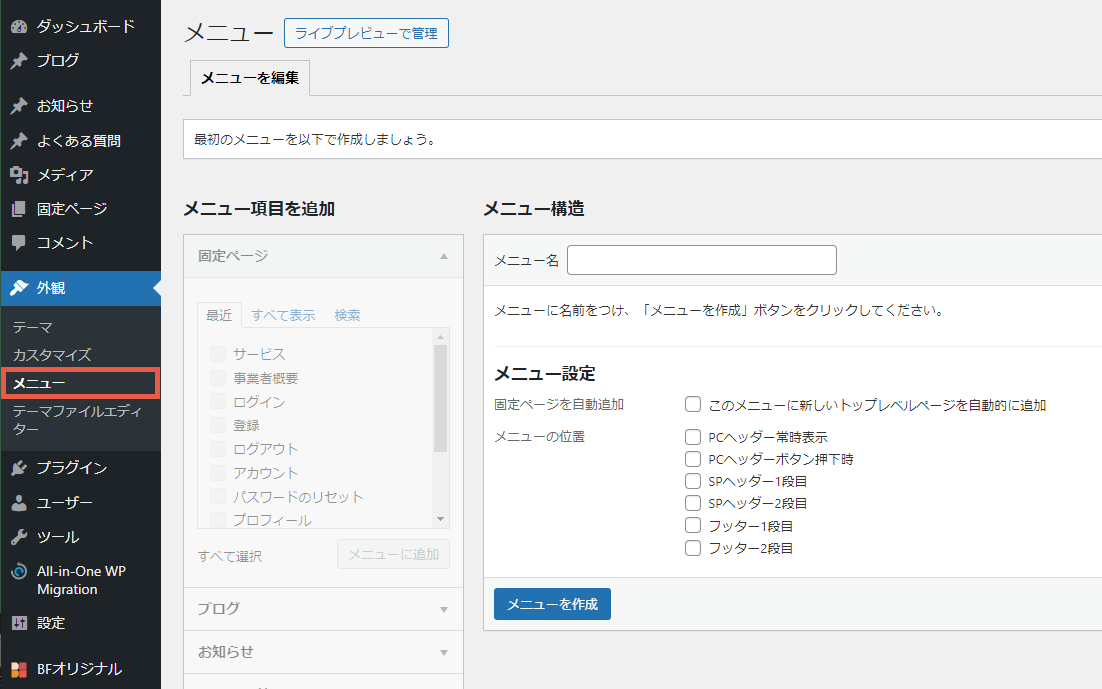1102x689 pixels.
Task: Switch to the すべて表示 tab
Action: pyautogui.click(x=283, y=315)
